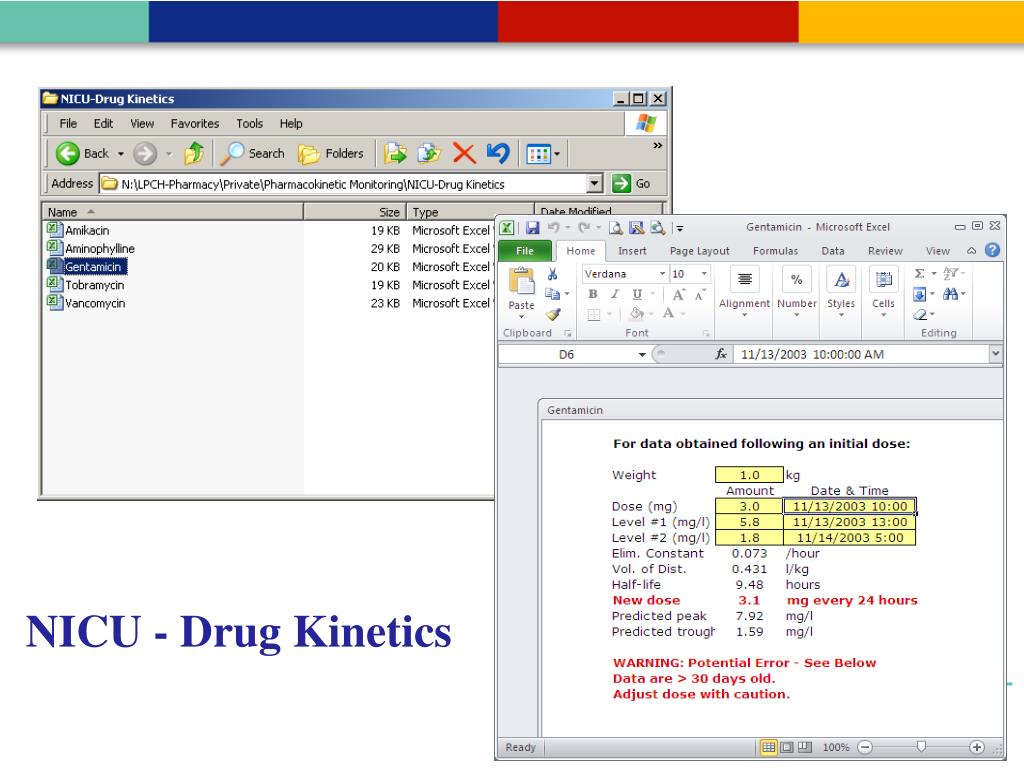Open the Back history dropdown arrow
The height and width of the screenshot is (768, 1024).
pyautogui.click(x=121, y=154)
